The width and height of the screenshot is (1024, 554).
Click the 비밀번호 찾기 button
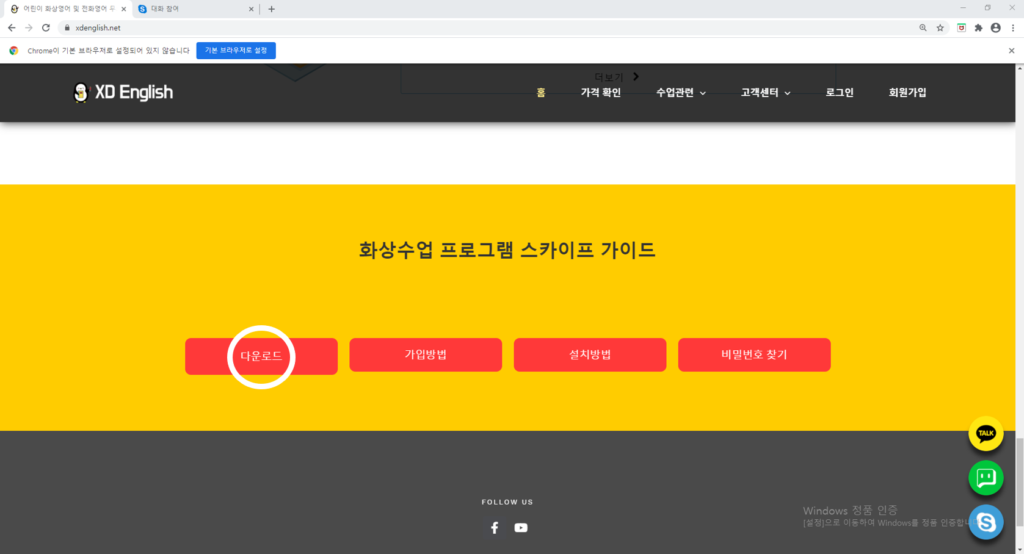coord(754,355)
